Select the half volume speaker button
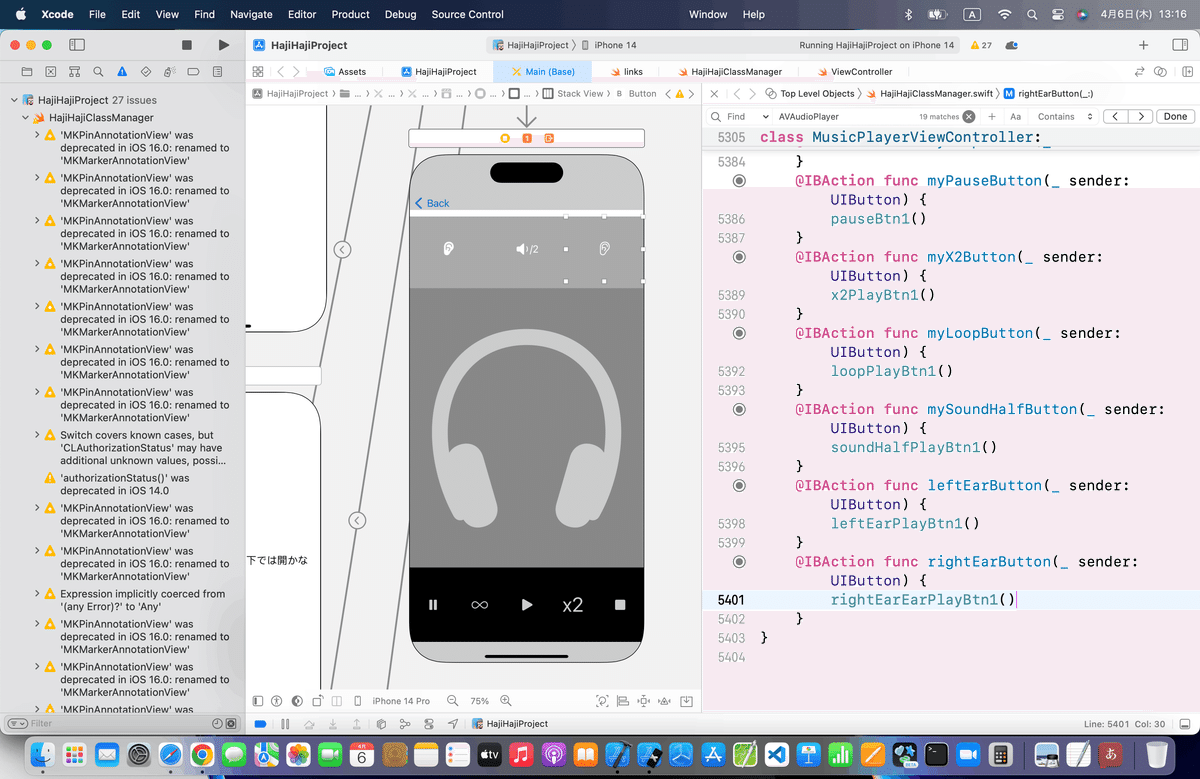Screen dimensions: 1200x779 (527, 249)
